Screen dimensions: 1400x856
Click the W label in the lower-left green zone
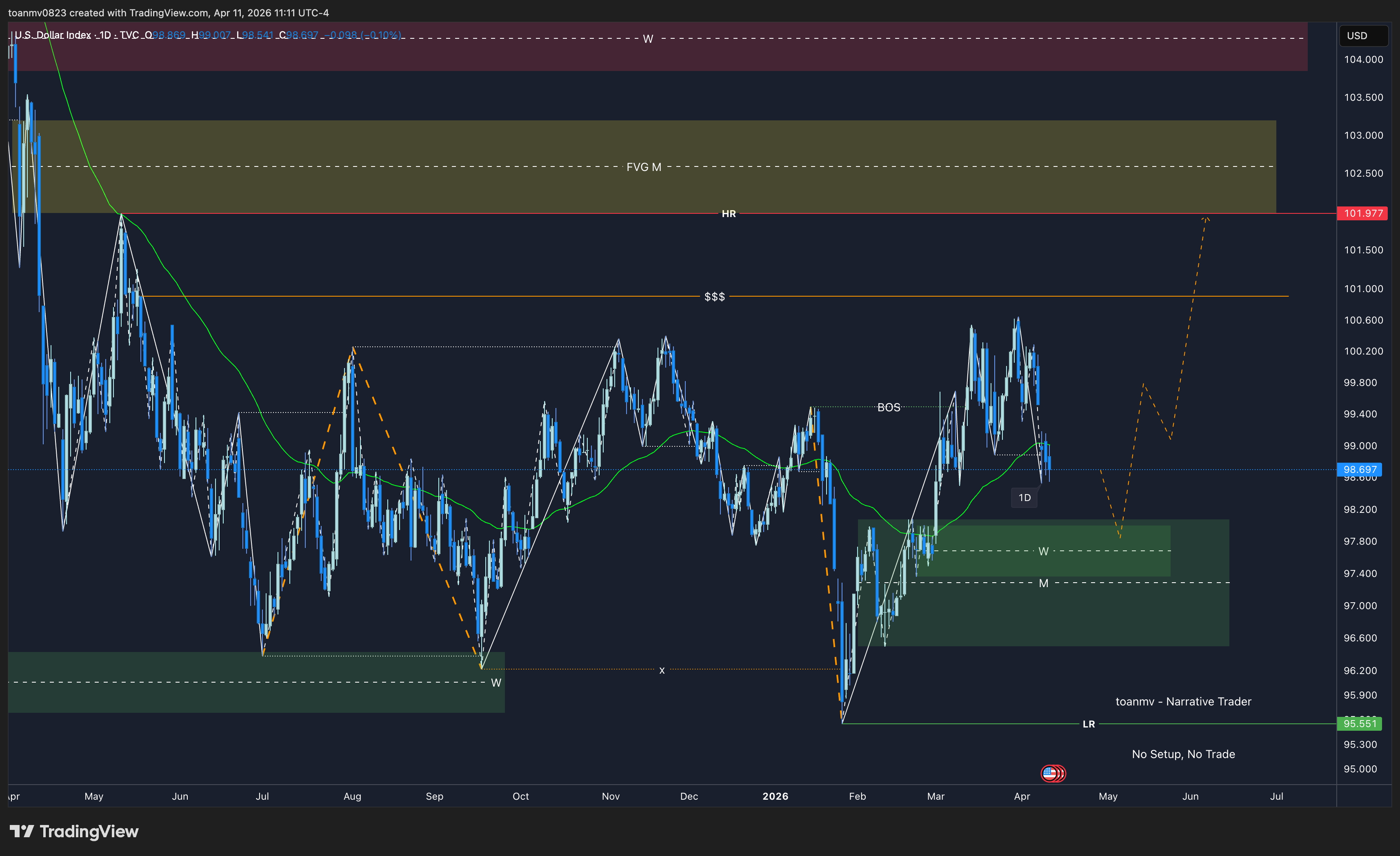pyautogui.click(x=496, y=683)
